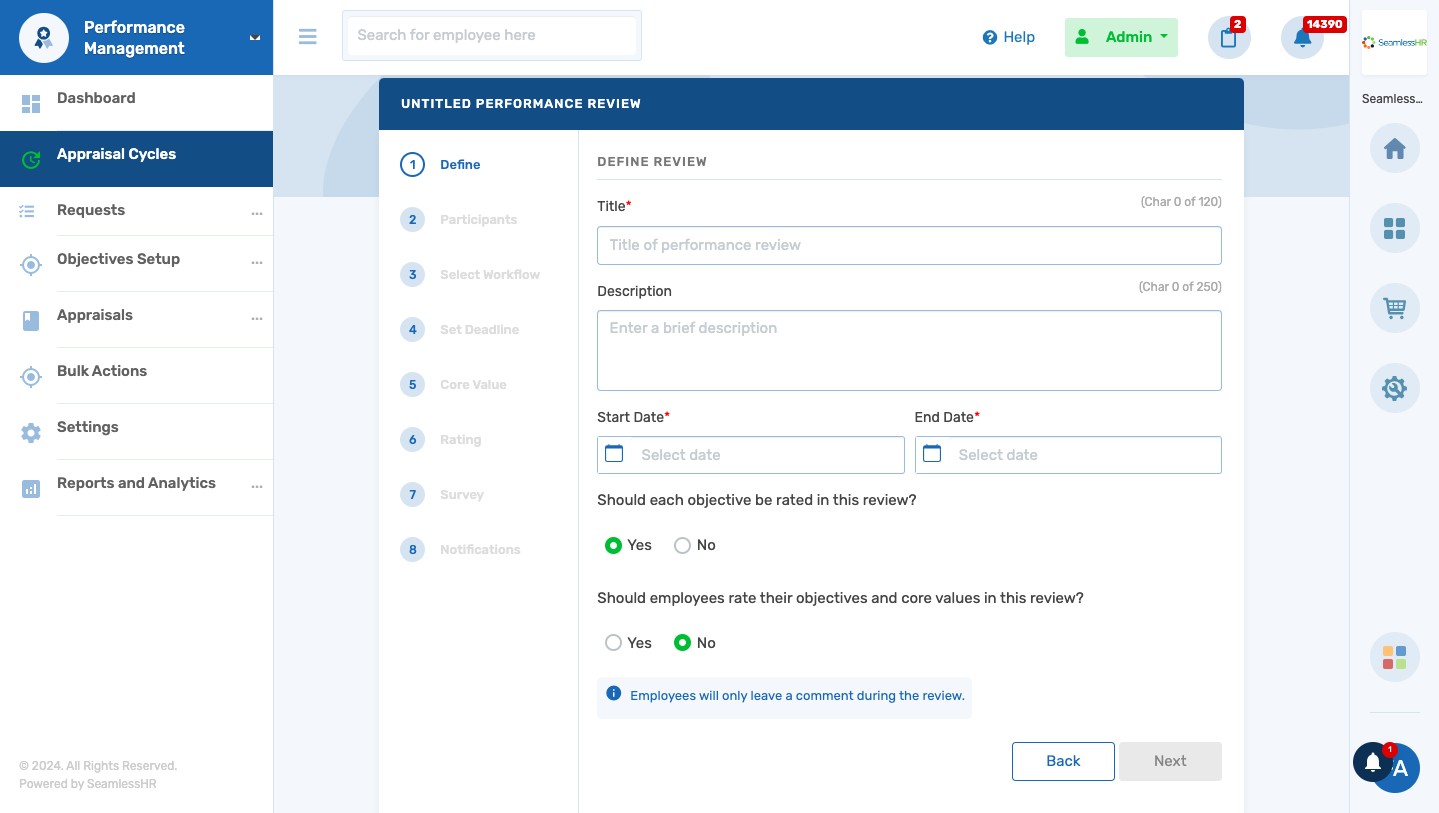This screenshot has height=813, width=1439.
Task: Click the Help question mark icon
Action: (x=990, y=37)
